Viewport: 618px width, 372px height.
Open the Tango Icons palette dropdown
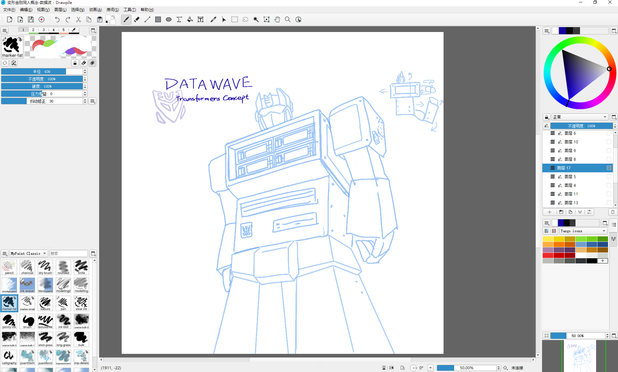click(583, 231)
